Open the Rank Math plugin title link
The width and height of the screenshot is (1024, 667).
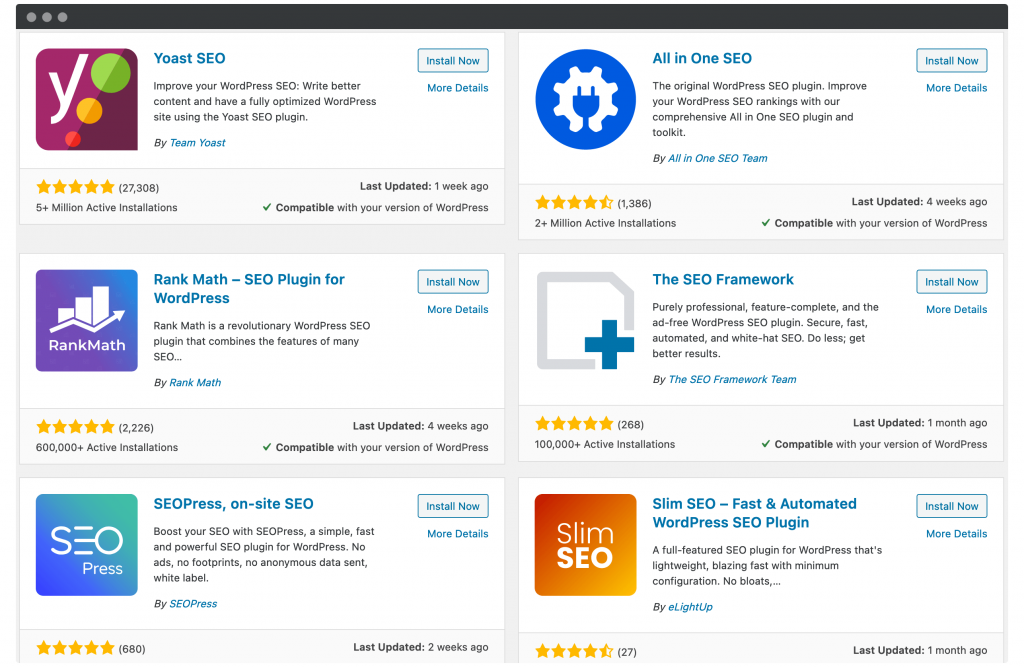tap(249, 289)
